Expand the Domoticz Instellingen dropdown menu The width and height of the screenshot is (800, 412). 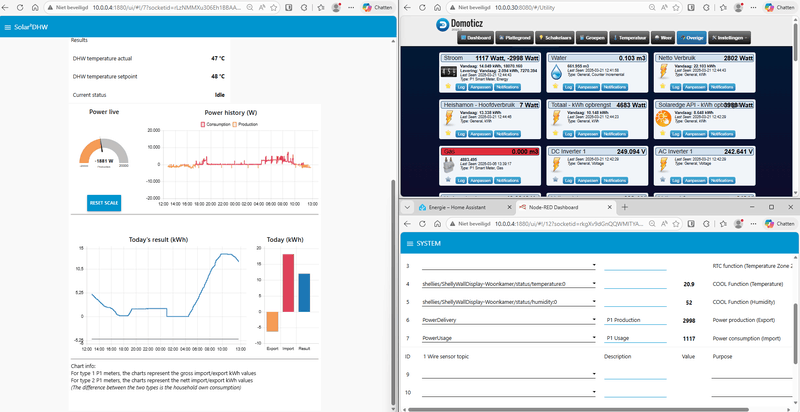[730, 38]
